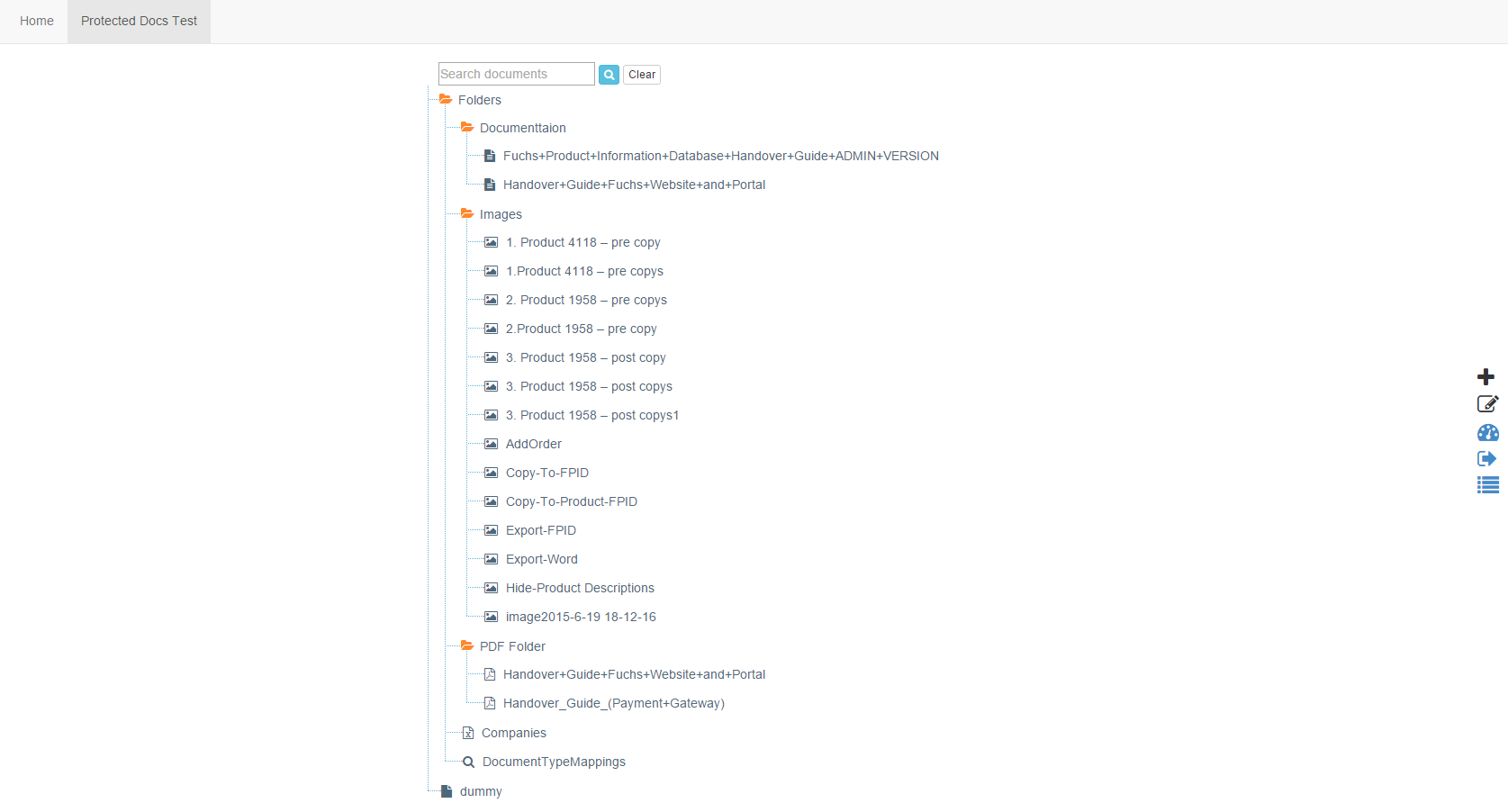
Task: Click the magnifier search button
Action: point(609,75)
